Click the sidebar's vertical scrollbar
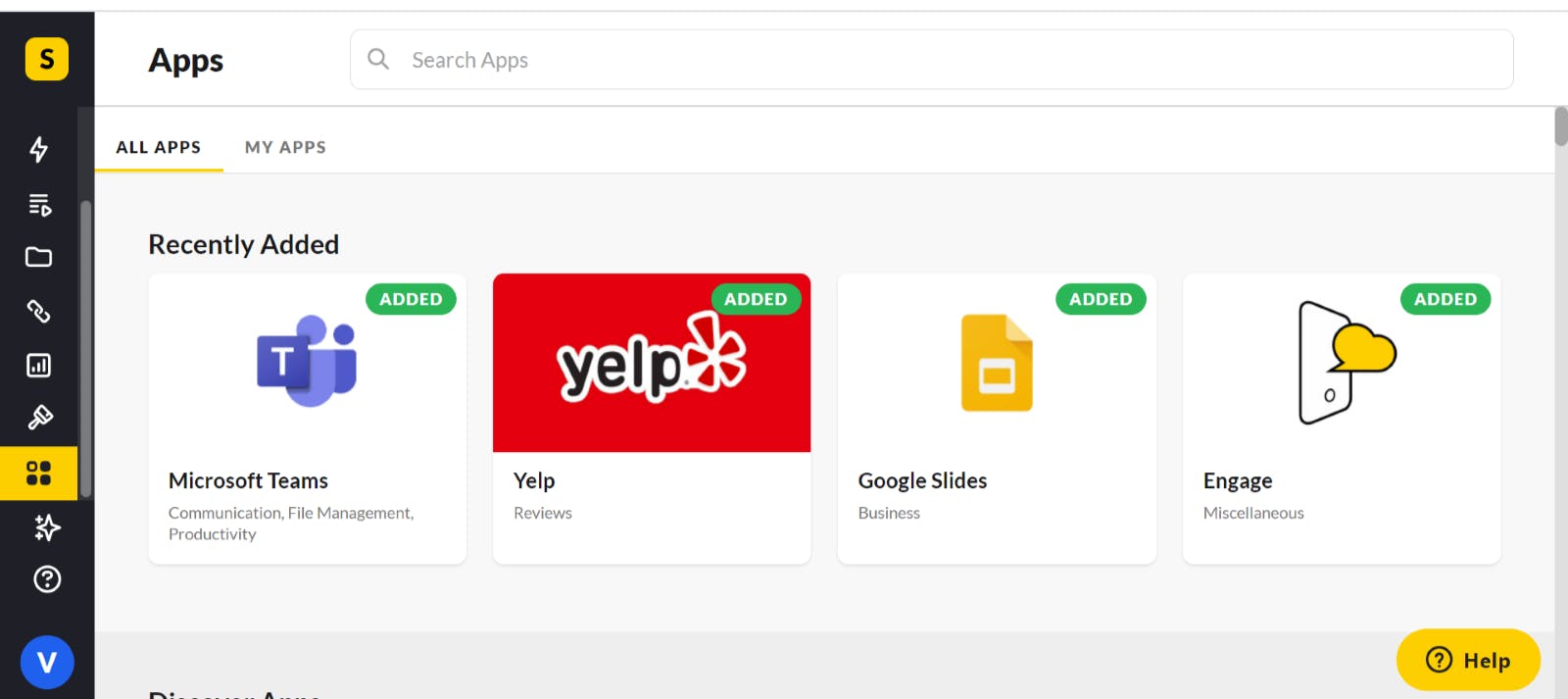1568x699 pixels. tap(85, 348)
